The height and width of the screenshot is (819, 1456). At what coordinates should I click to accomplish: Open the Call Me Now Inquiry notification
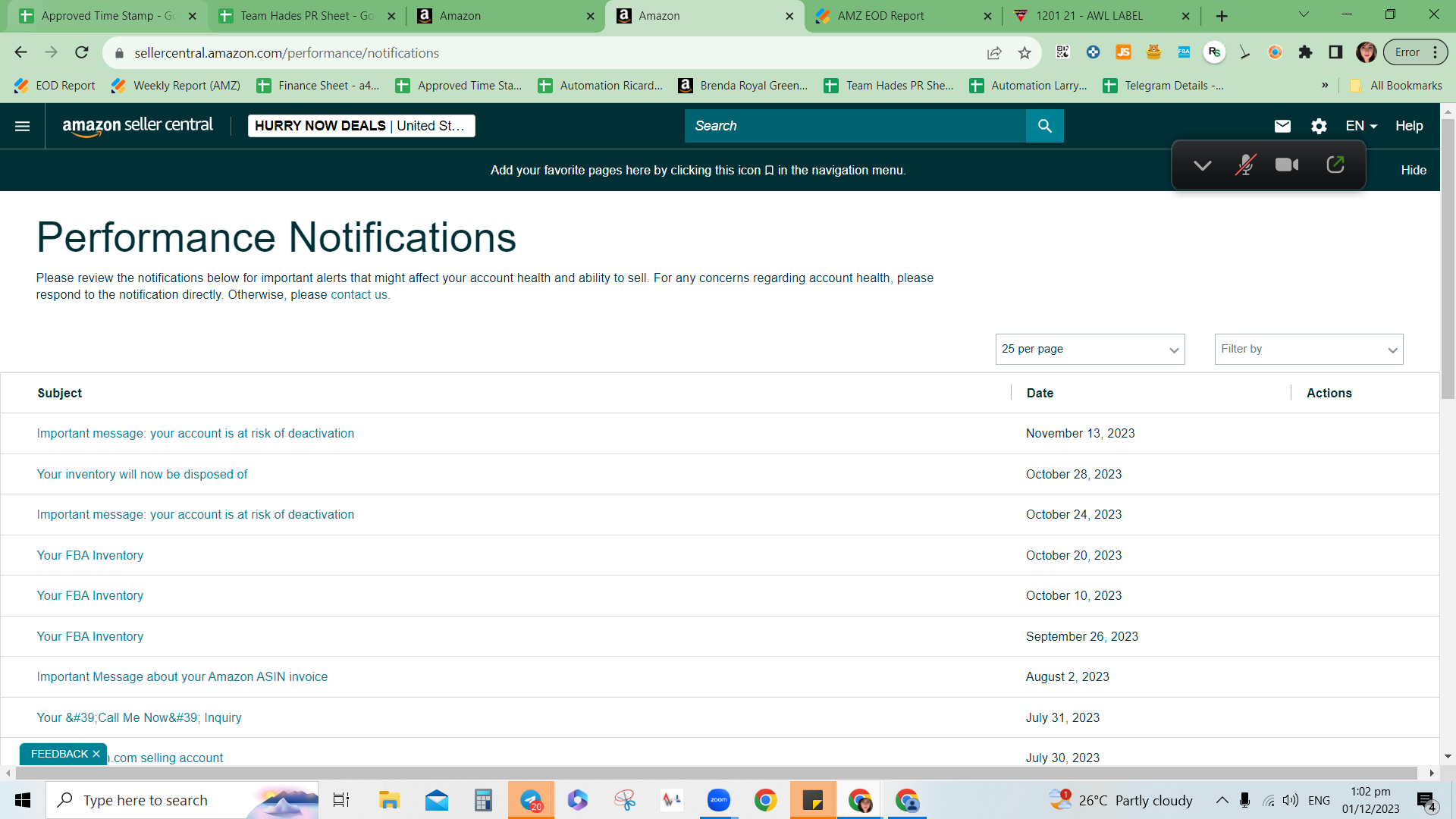139,718
